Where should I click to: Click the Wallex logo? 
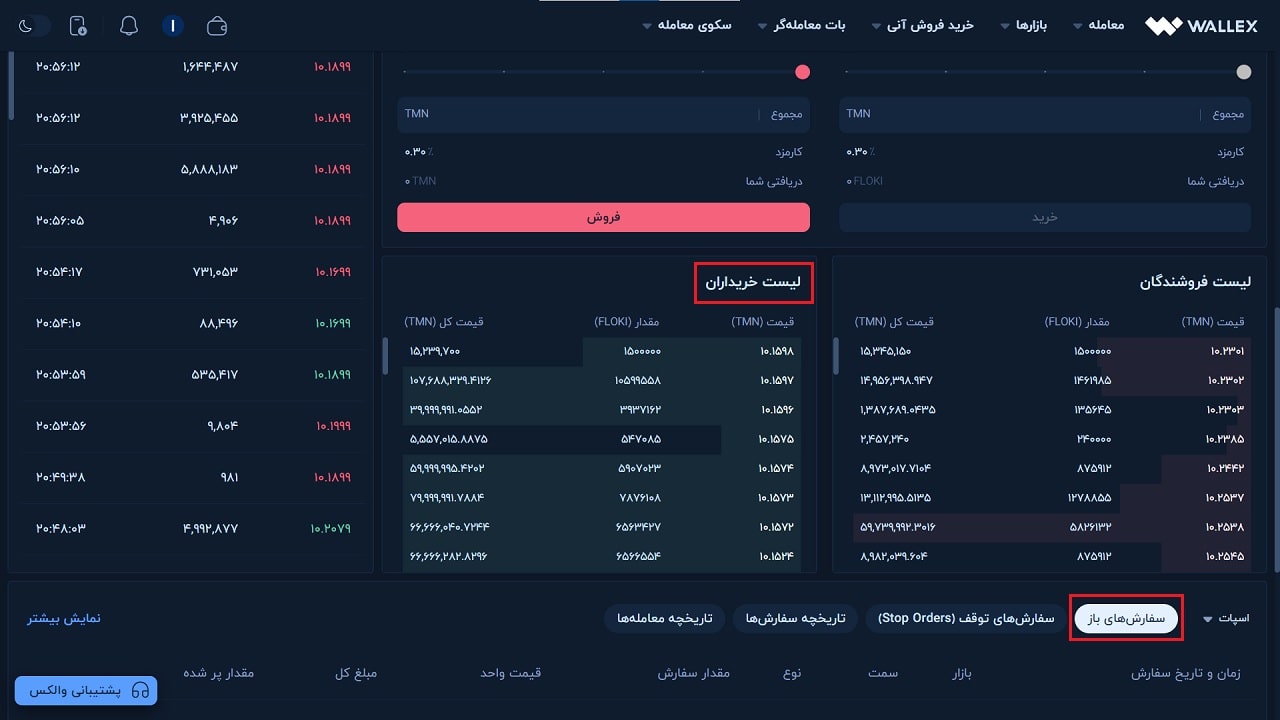click(x=1201, y=26)
